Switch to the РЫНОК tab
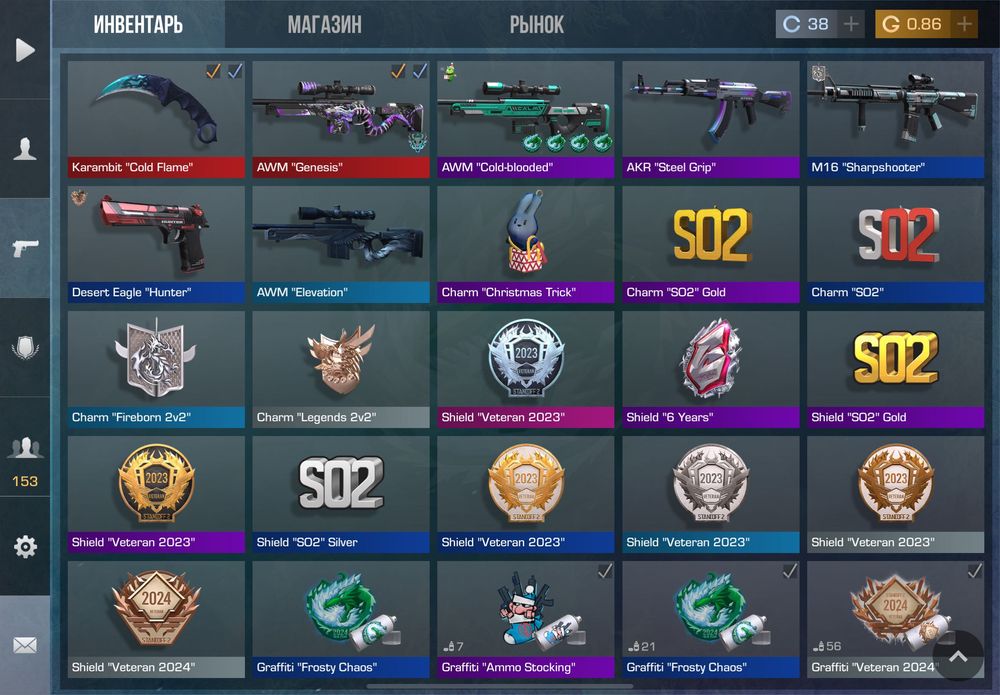 coord(536,25)
